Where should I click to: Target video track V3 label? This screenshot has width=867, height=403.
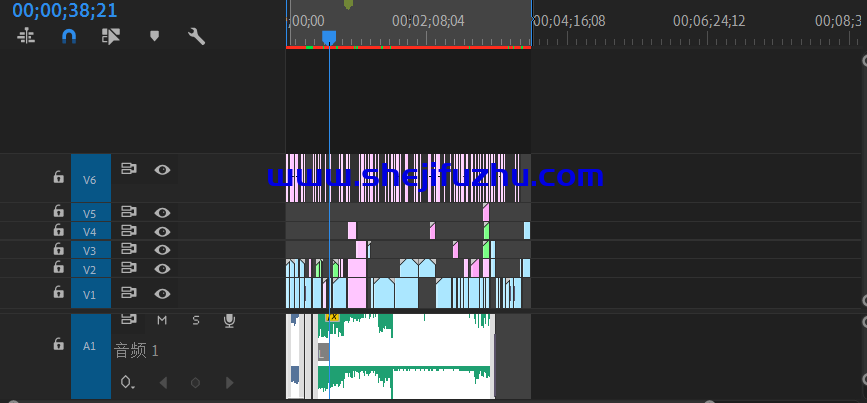pyautogui.click(x=90, y=251)
